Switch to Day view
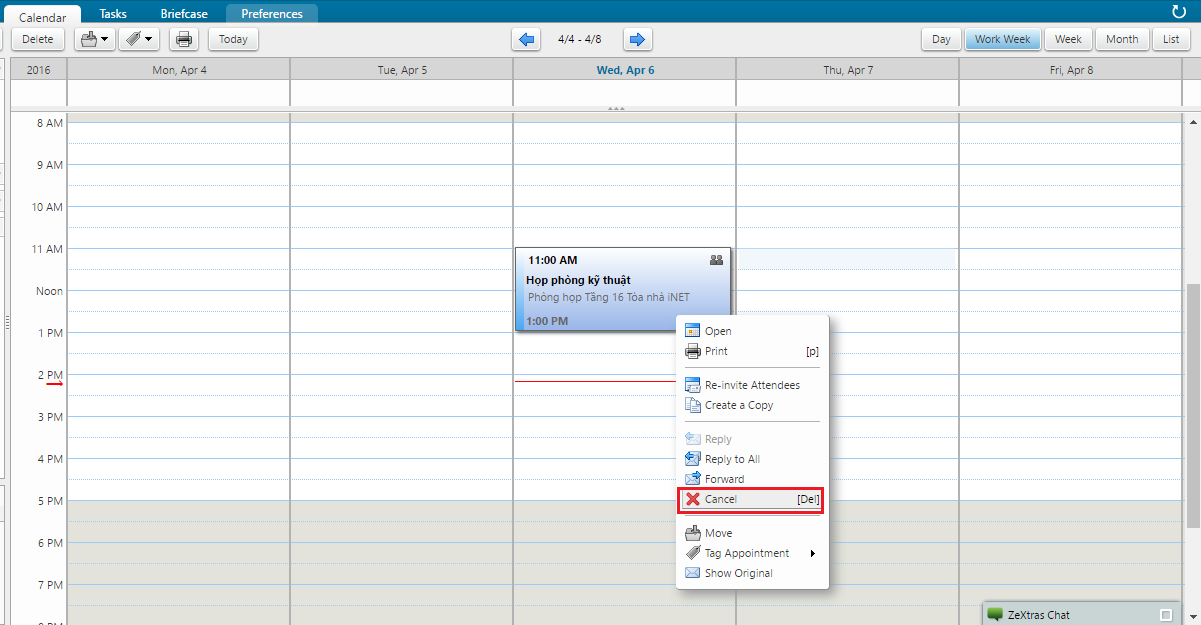This screenshot has width=1201, height=625. (x=941, y=39)
